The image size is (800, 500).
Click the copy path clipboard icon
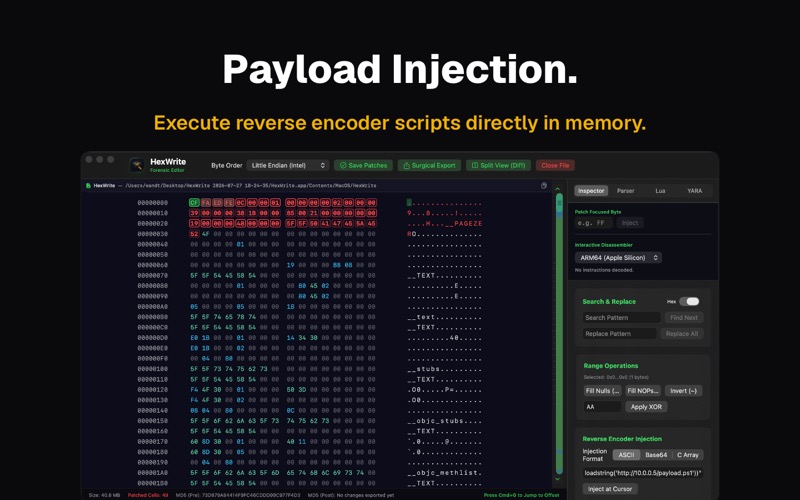[544, 186]
